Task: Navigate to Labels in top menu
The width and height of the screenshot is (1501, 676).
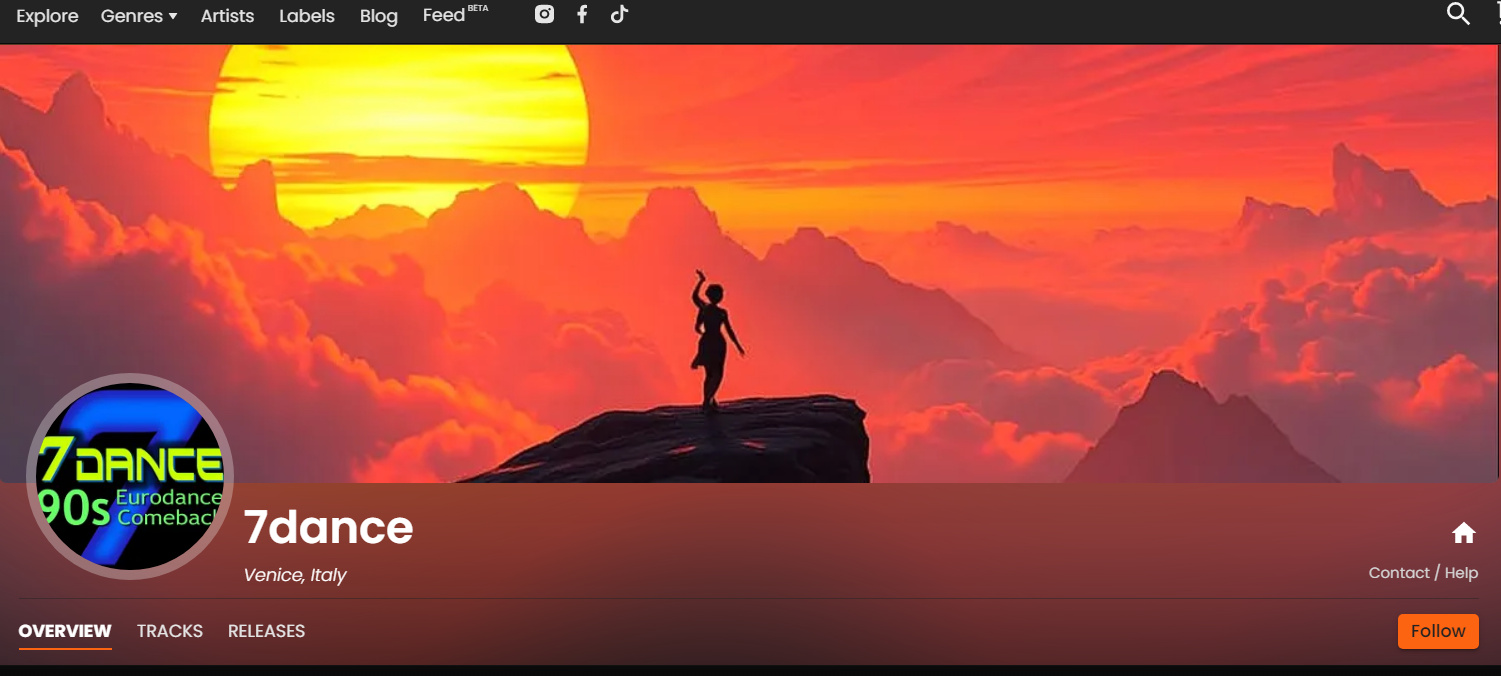Action: click(306, 16)
